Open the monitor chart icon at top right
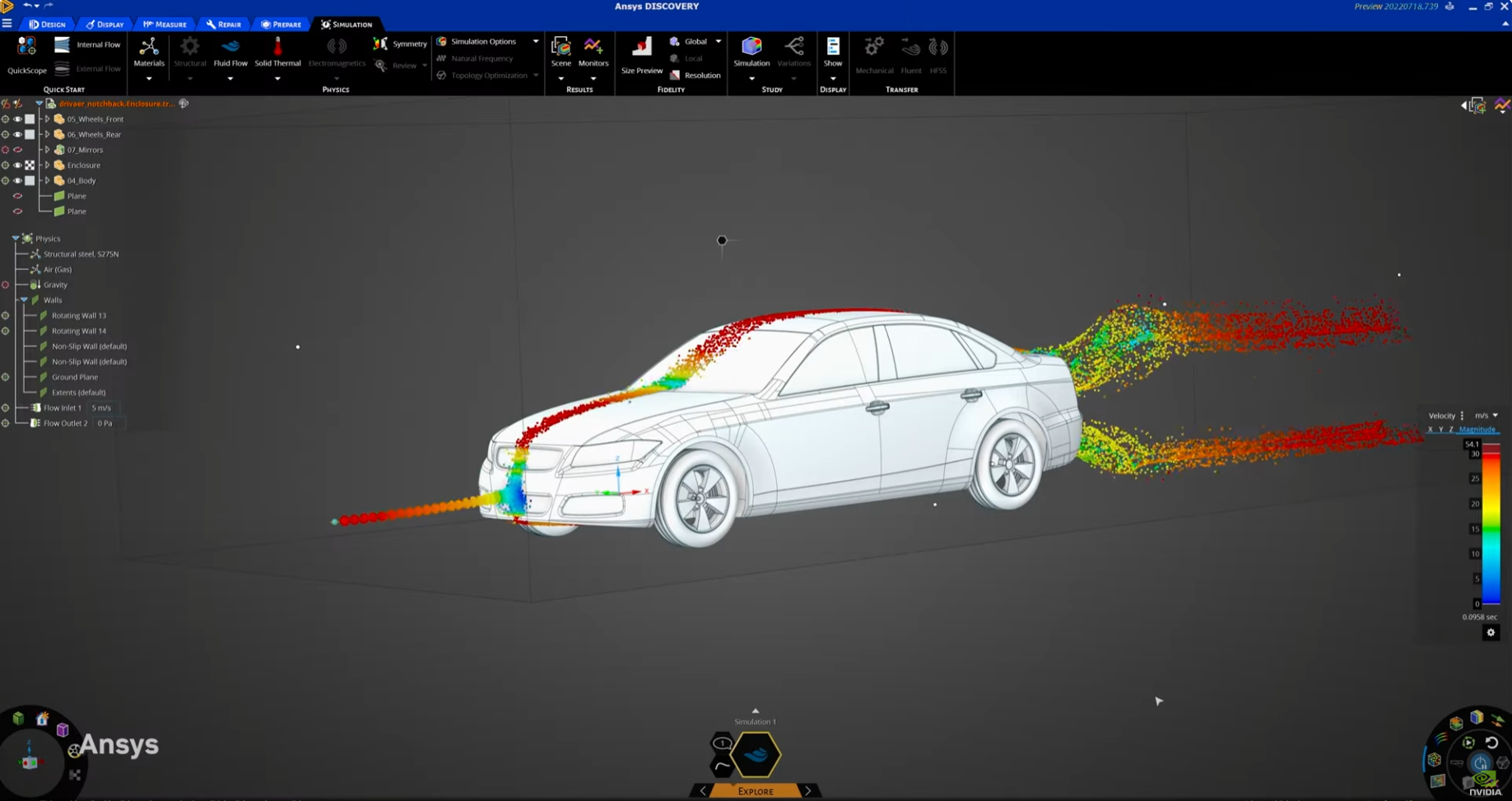This screenshot has width=1512, height=801. [x=1502, y=105]
